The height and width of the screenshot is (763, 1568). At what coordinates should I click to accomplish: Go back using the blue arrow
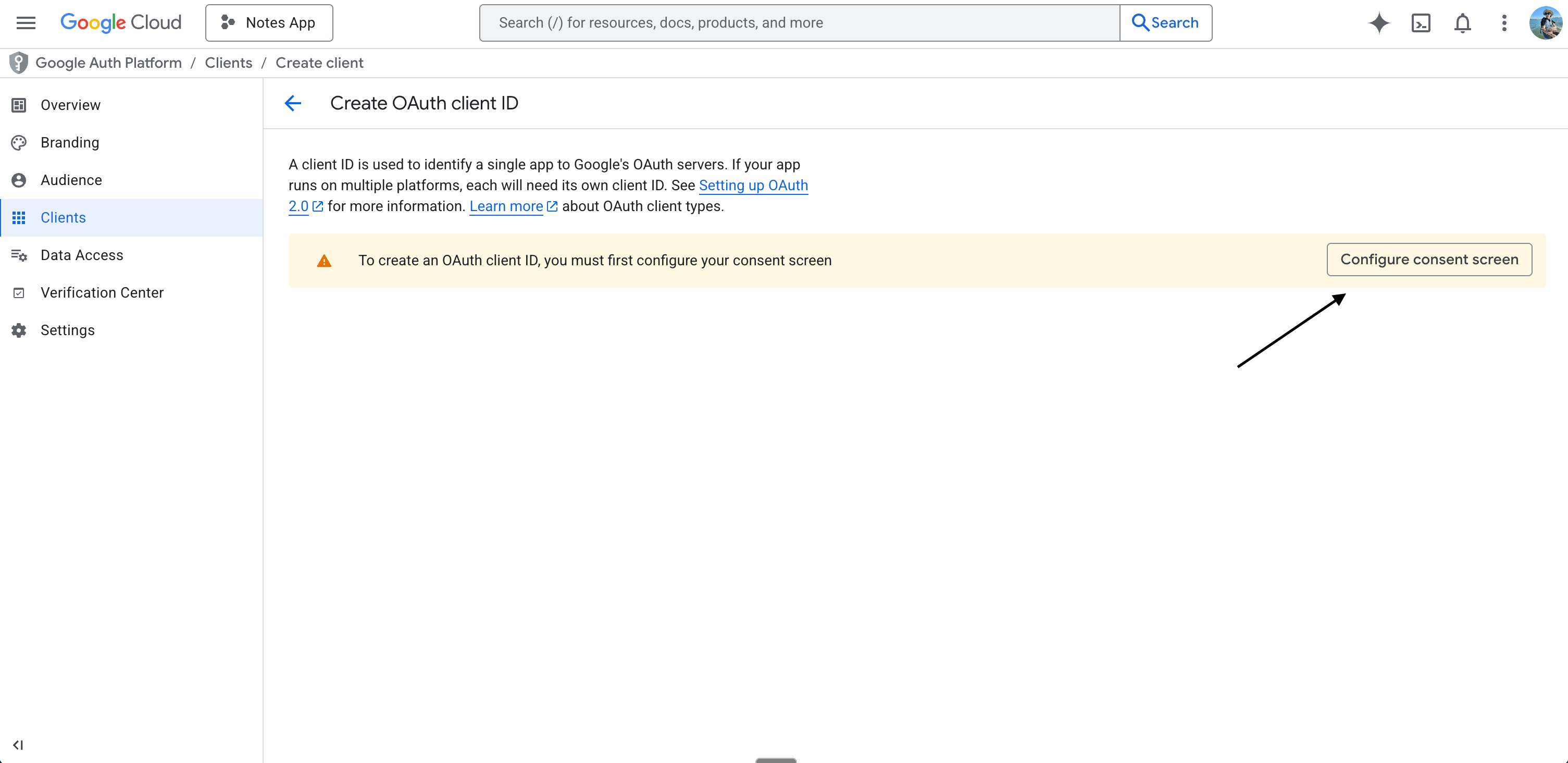[x=293, y=103]
